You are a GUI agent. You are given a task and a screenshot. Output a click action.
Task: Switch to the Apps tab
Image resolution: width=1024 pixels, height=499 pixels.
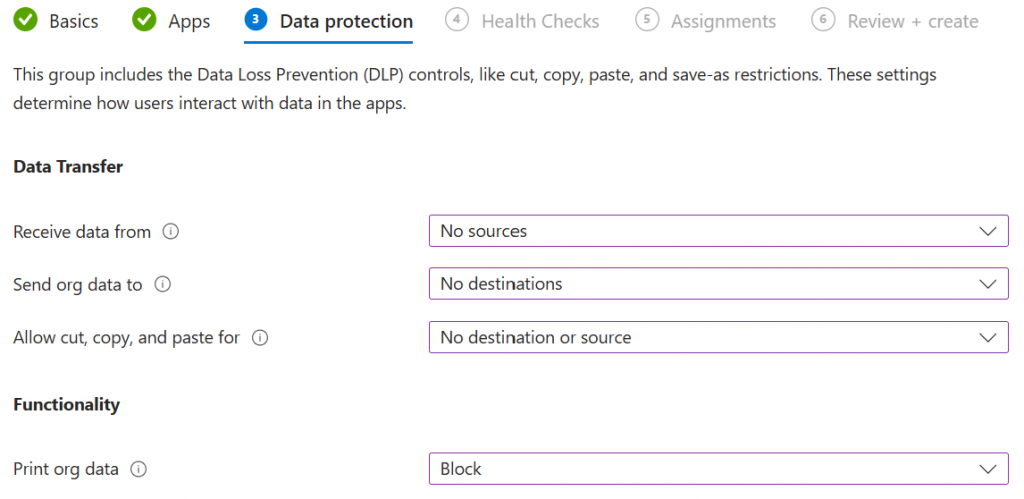189,21
